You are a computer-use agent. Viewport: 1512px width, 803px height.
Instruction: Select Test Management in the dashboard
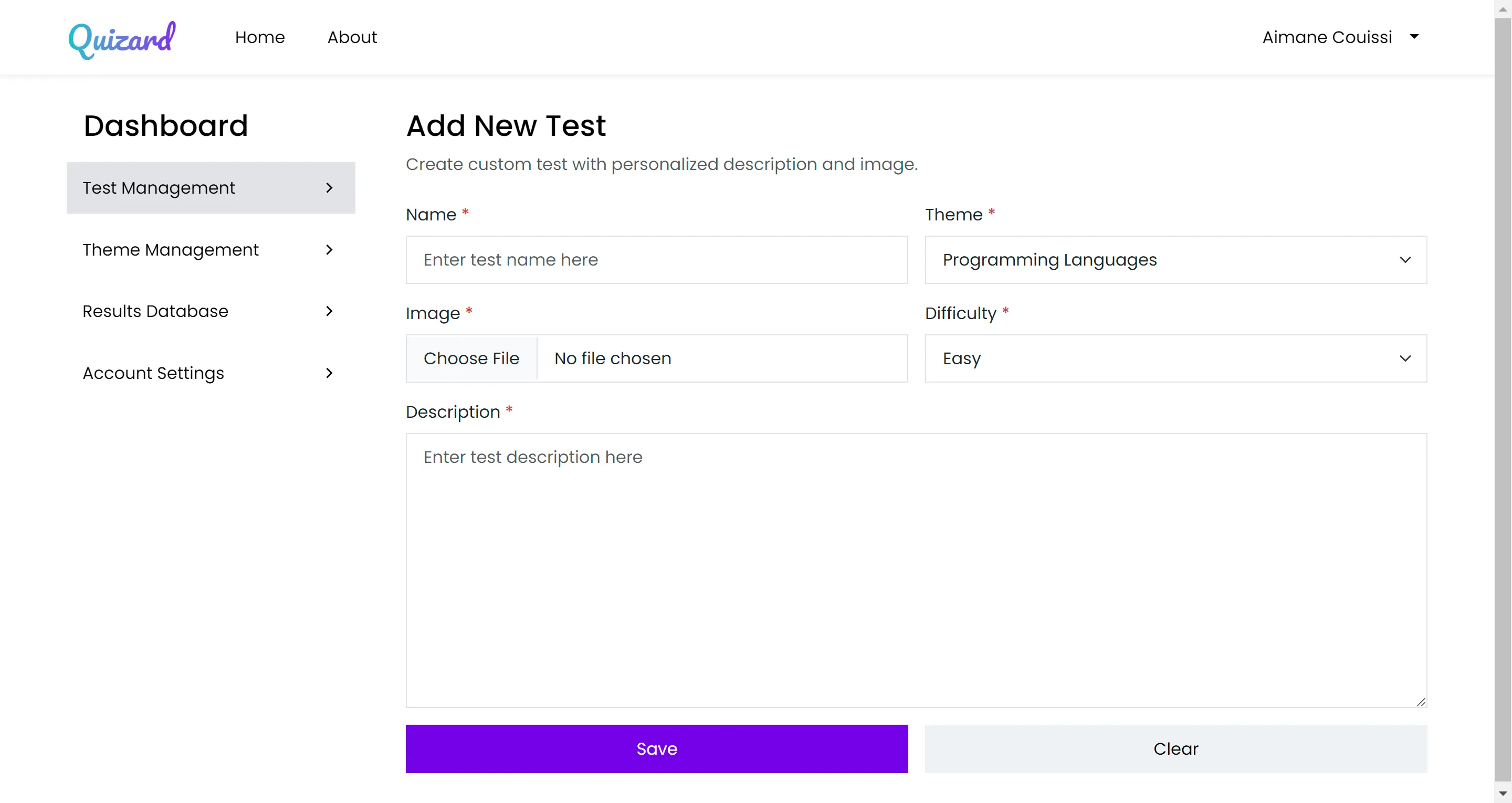click(211, 188)
